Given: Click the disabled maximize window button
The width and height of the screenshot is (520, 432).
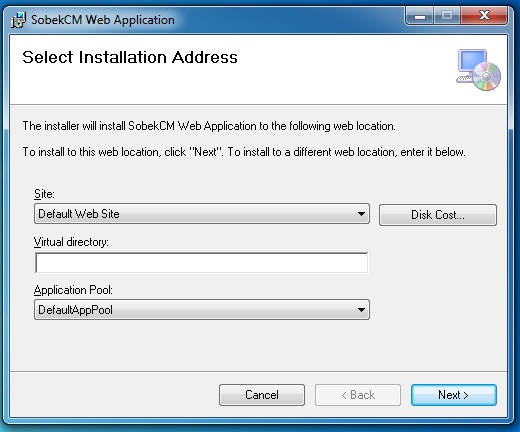Looking at the screenshot, I should pyautogui.click(x=447, y=15).
